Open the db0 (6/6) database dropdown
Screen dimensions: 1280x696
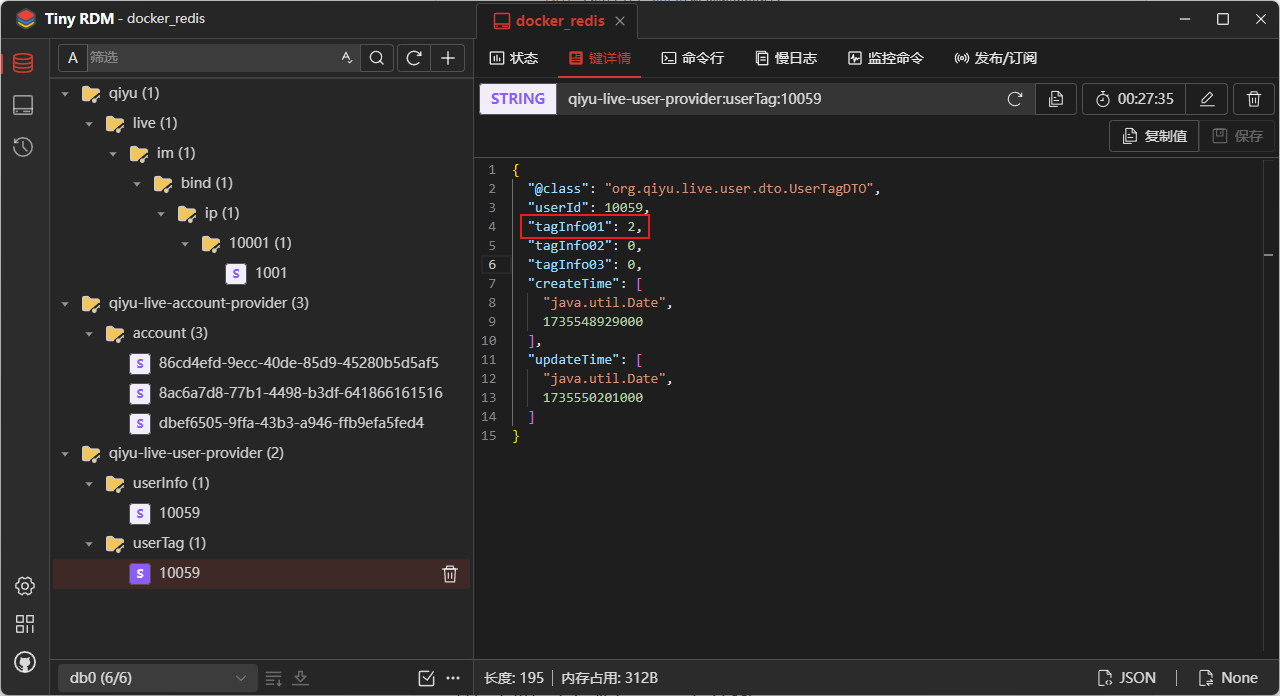pyautogui.click(x=156, y=678)
